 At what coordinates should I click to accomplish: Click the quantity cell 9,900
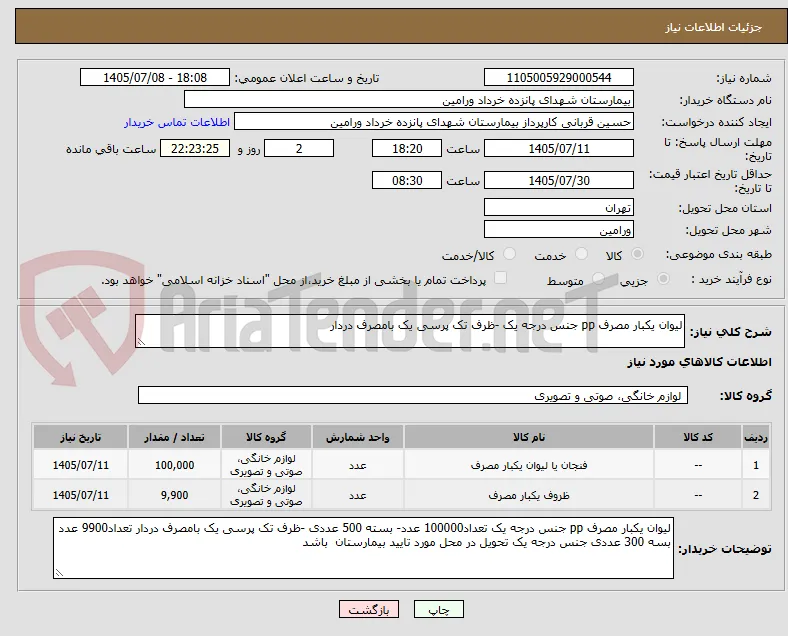pos(174,495)
